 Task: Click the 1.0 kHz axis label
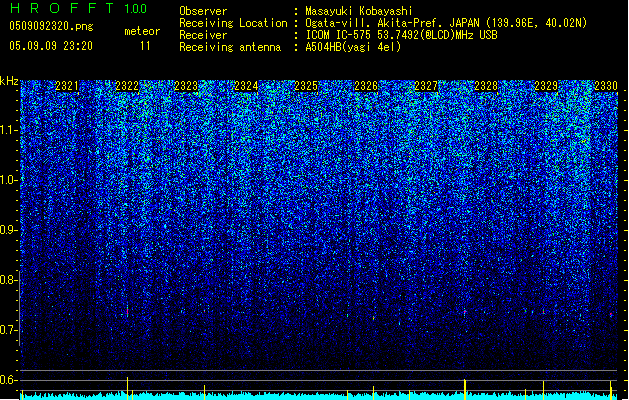click(8, 180)
